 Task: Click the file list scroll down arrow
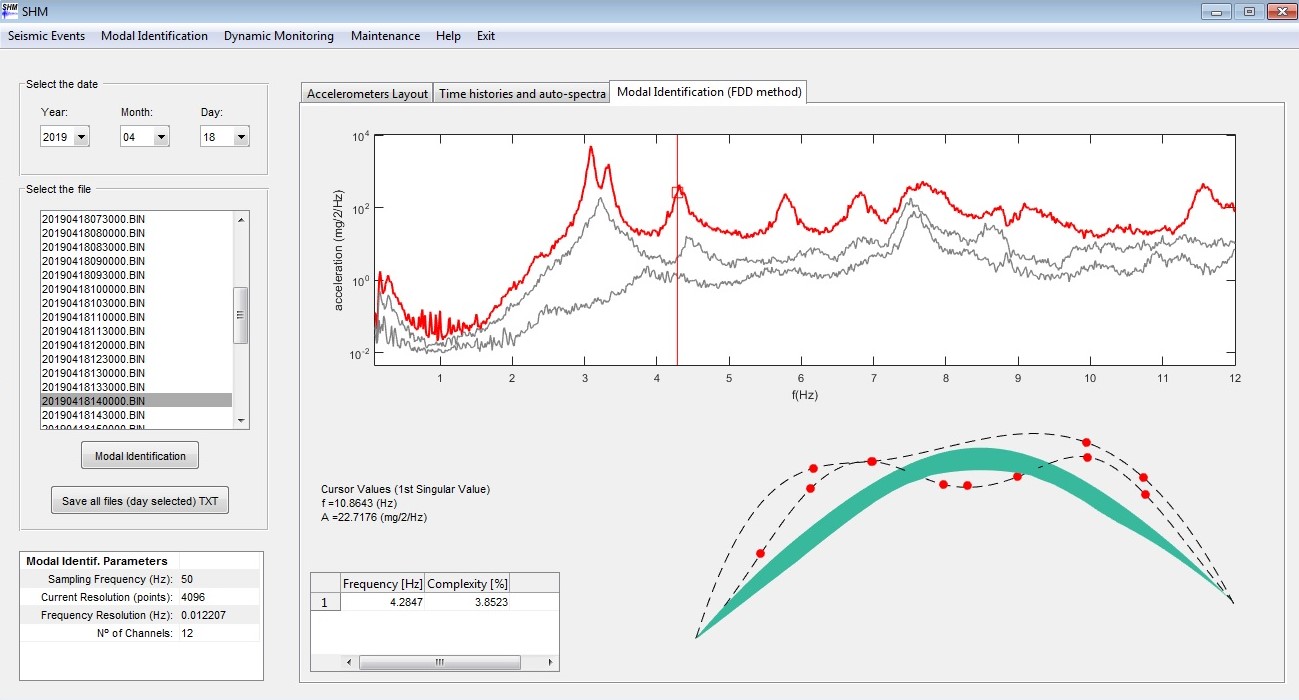(x=240, y=421)
